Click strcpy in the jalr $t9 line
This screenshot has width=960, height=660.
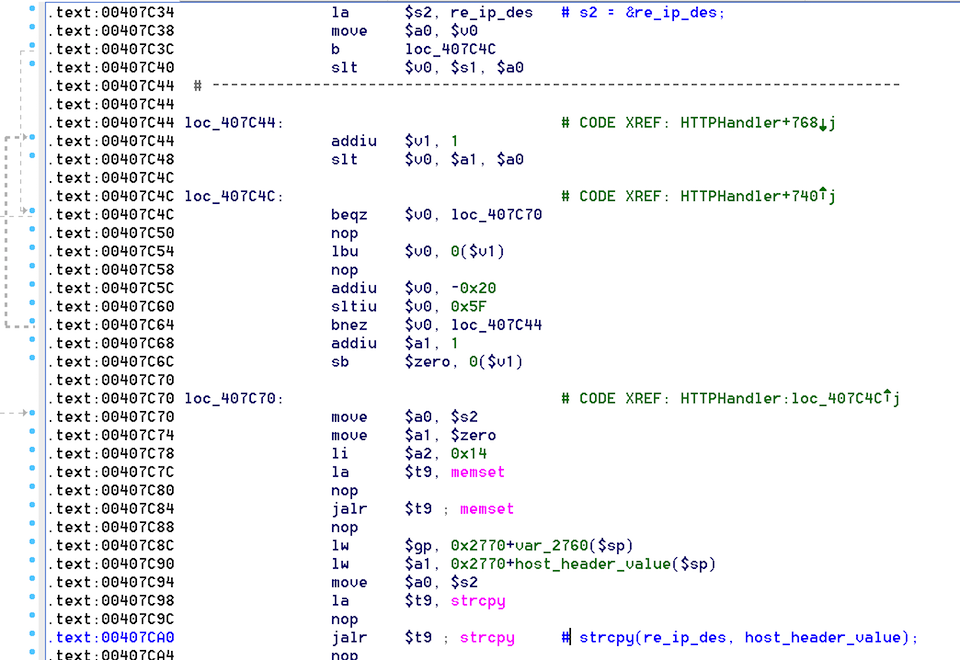tap(487, 637)
